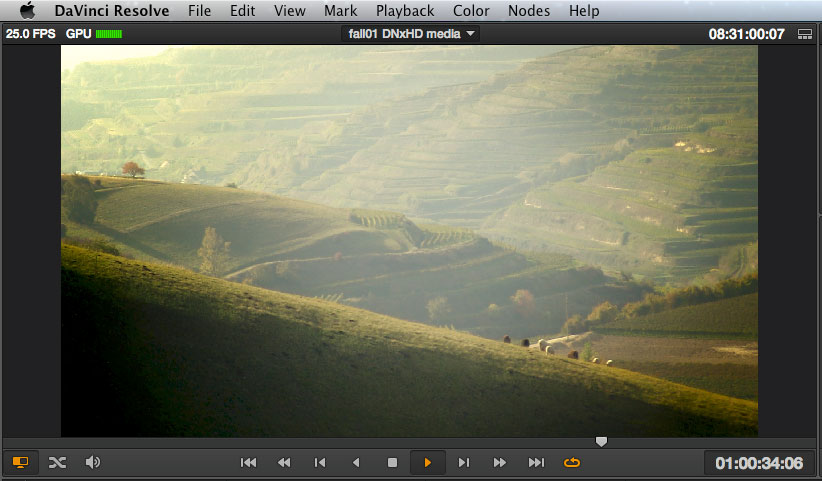The height and width of the screenshot is (481, 822).
Task: Open the Edit menu
Action: [242, 10]
